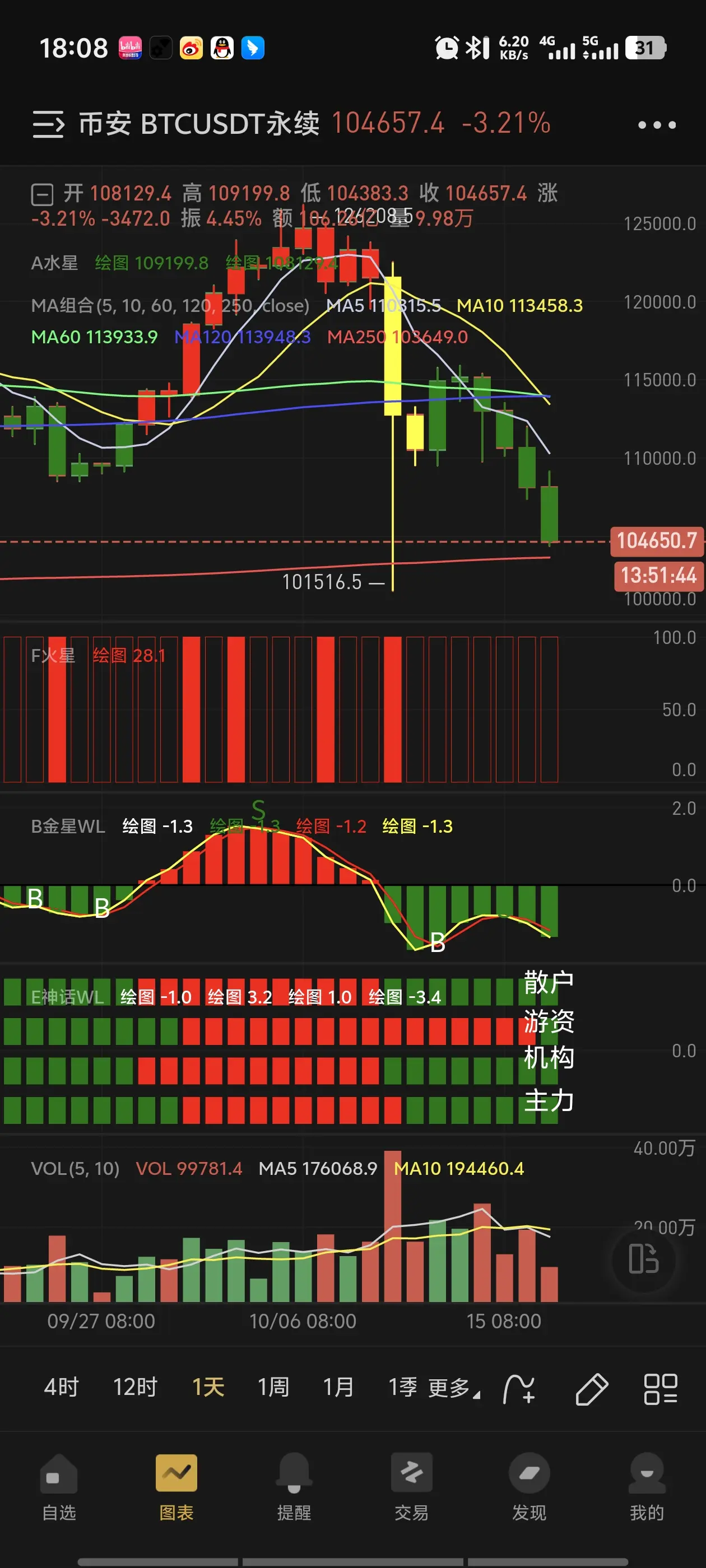The image size is (706, 1568).
Task: Switch to the 1月 timeframe
Action: 338,1387
